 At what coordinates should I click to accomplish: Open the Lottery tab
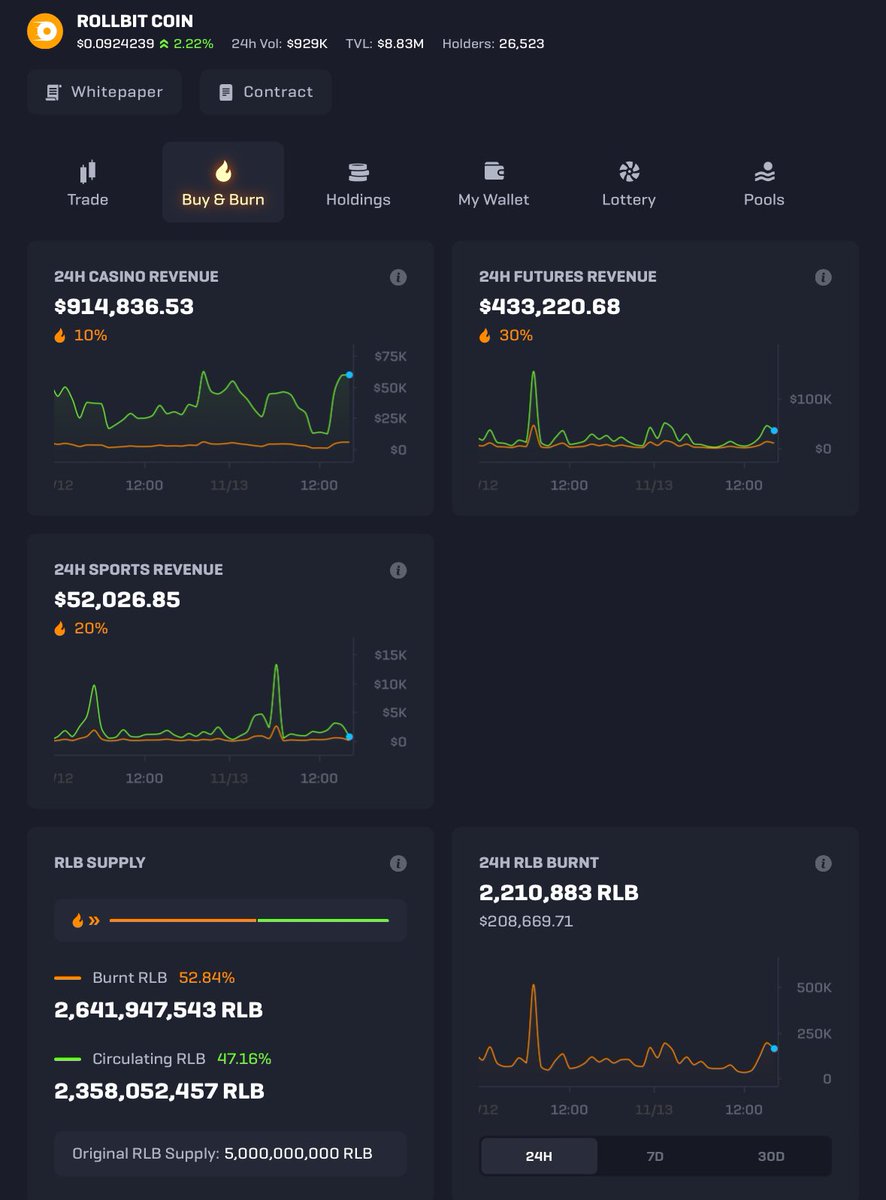pos(629,182)
